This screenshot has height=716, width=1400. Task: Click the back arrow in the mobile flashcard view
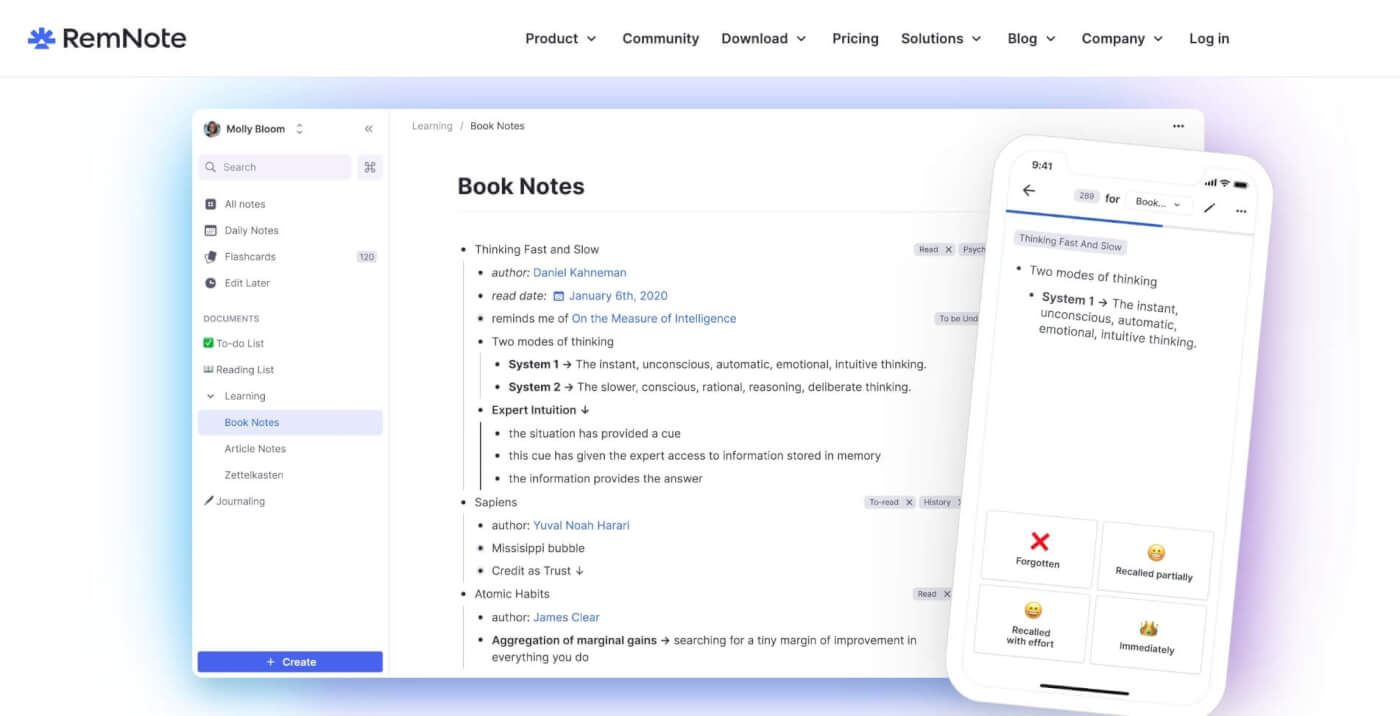coord(1030,190)
